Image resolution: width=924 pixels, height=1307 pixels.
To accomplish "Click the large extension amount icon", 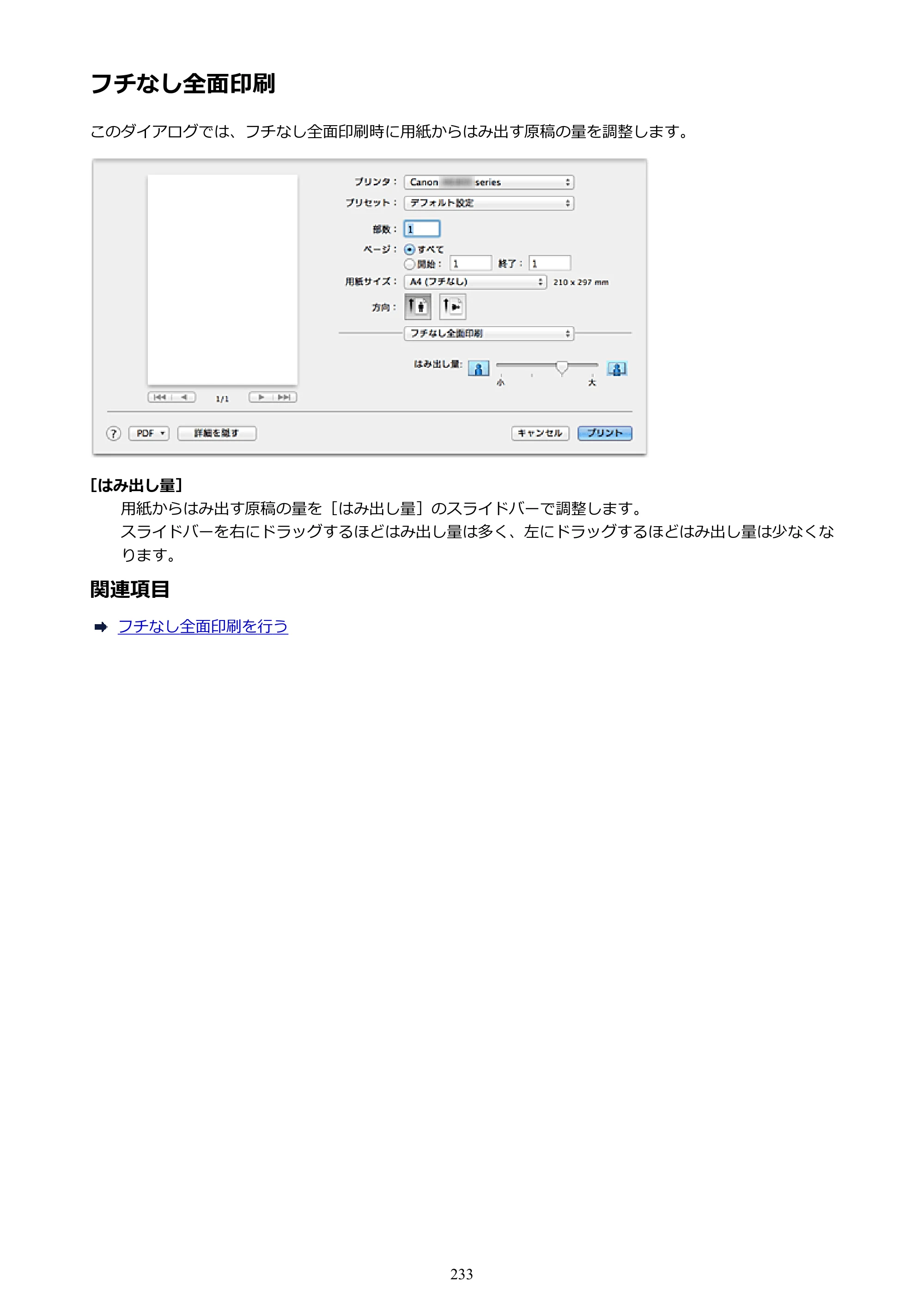I will point(617,369).
